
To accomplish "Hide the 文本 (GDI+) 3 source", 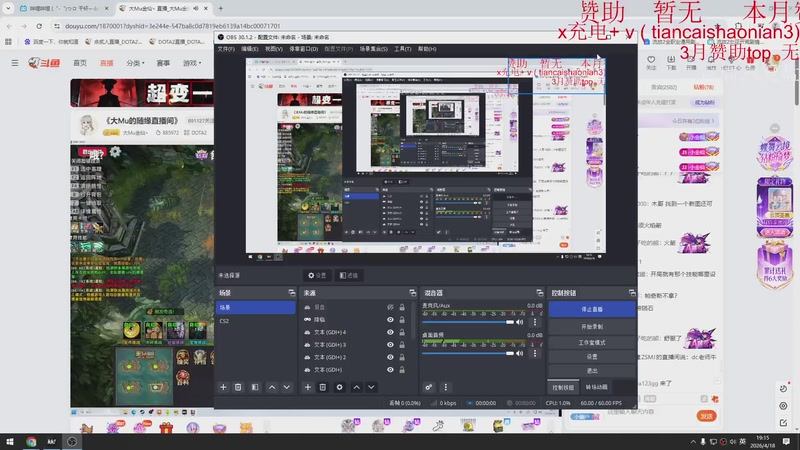I will pyautogui.click(x=390, y=345).
